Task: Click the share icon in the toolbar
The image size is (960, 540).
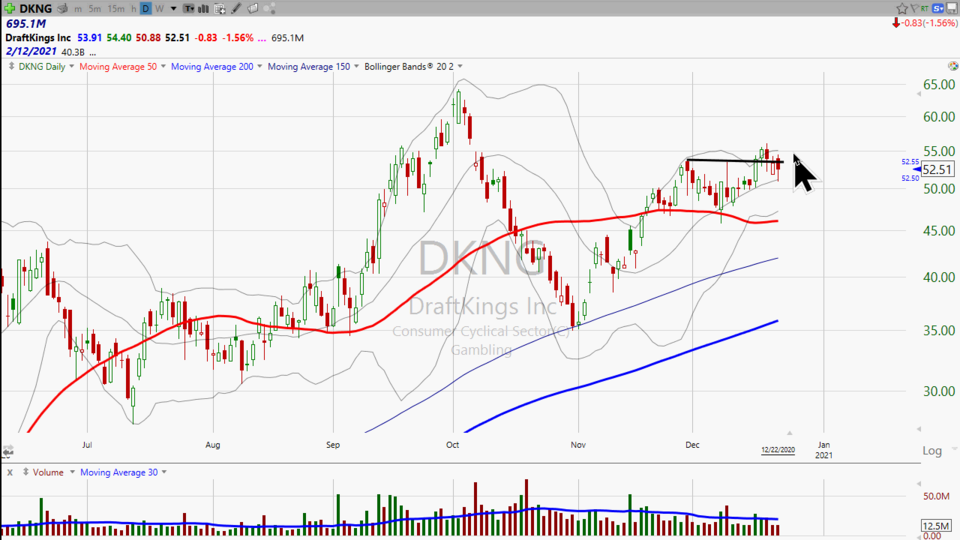Action: click(x=269, y=9)
